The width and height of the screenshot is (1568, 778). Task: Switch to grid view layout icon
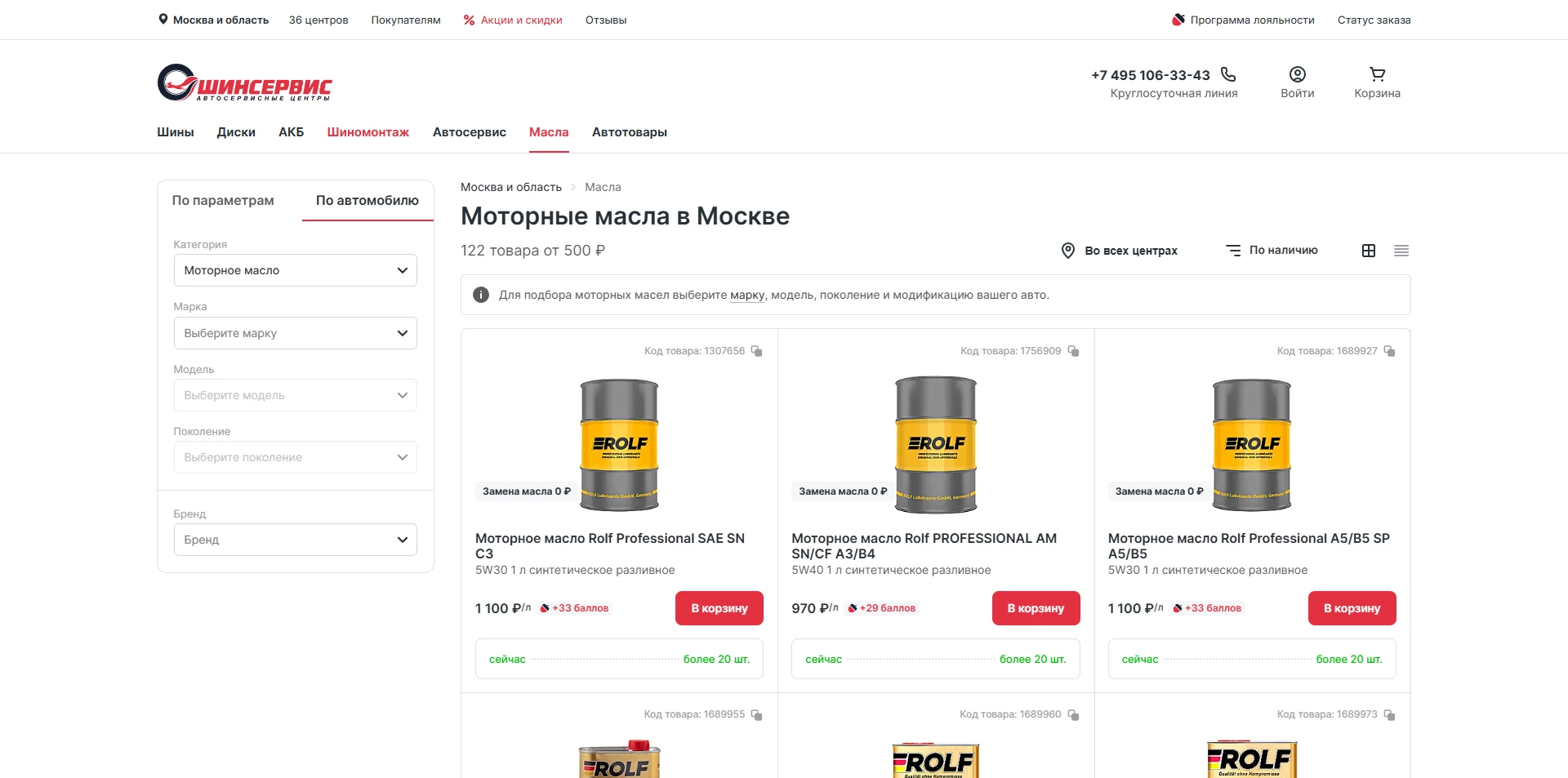pos(1369,251)
